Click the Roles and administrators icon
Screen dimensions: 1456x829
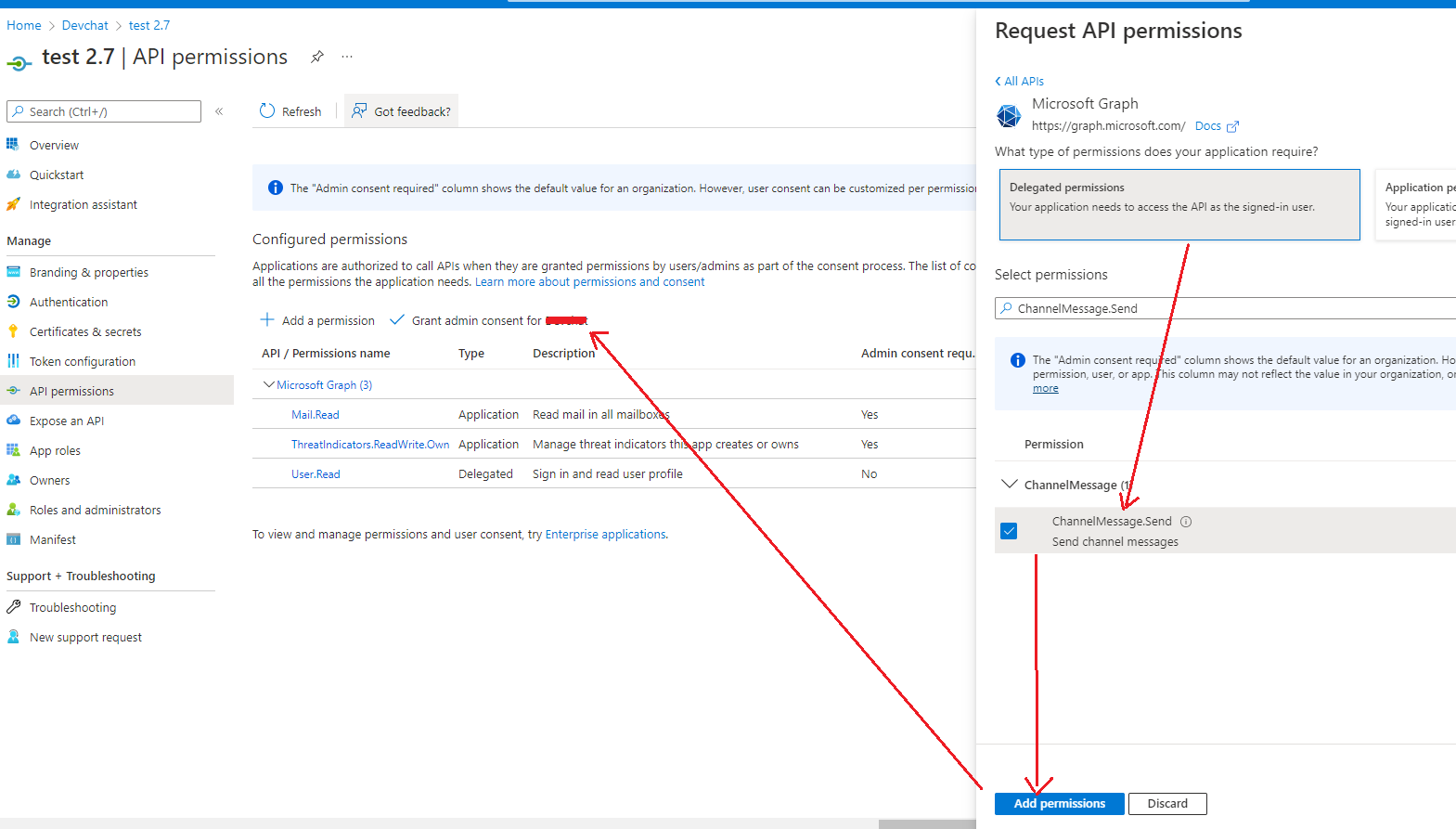pos(13,510)
